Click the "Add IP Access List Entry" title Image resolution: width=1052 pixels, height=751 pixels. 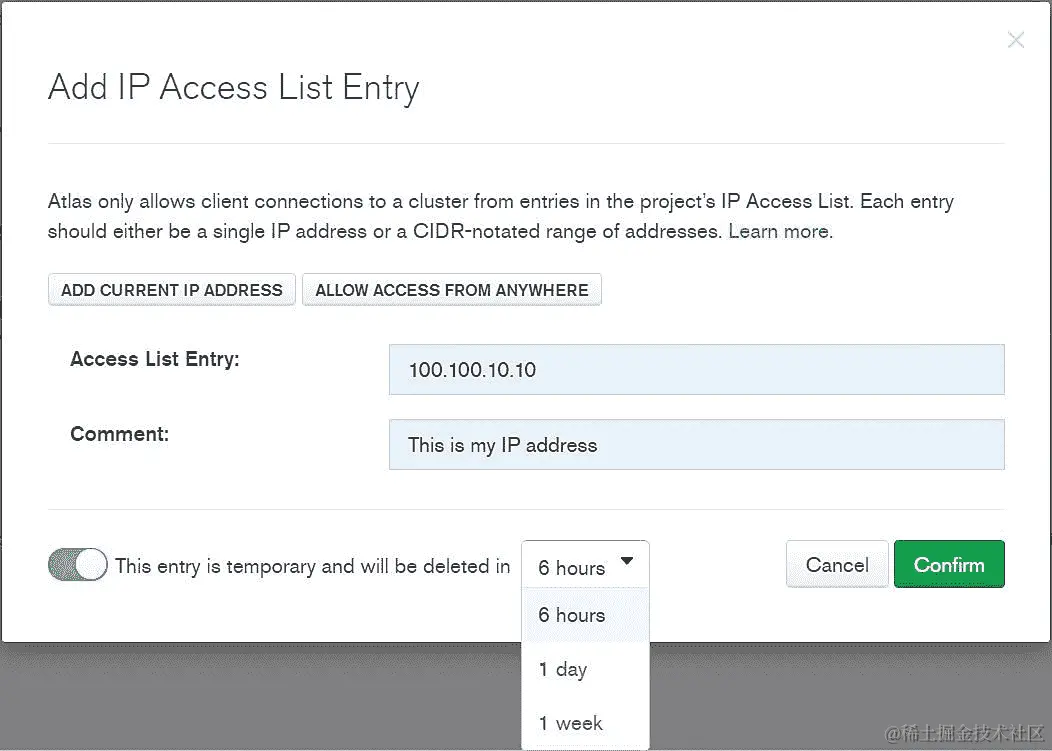coord(233,87)
